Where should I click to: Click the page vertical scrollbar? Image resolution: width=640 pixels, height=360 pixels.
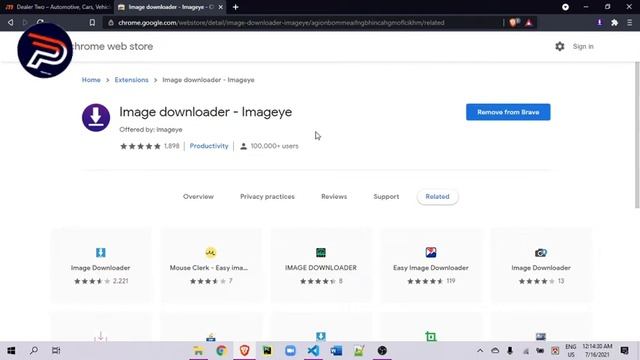637,135
